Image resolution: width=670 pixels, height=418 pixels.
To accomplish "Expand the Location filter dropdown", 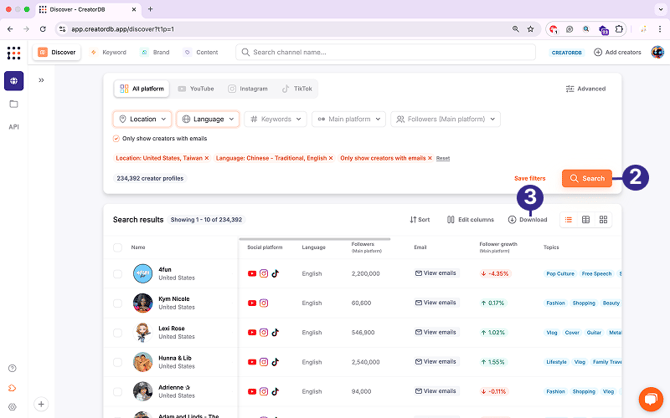I will [x=142, y=119].
